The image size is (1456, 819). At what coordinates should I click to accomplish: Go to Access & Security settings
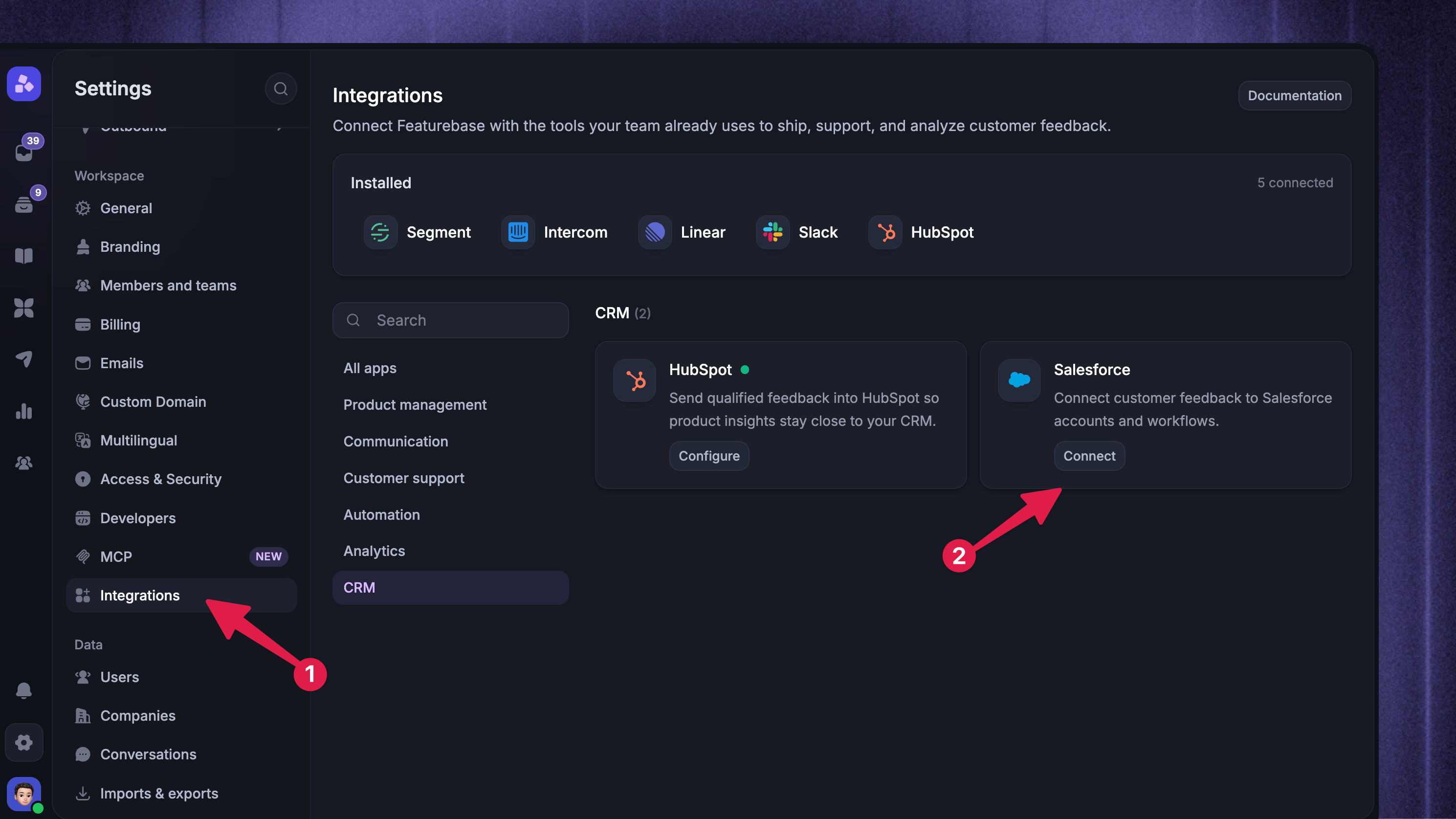coord(181,479)
